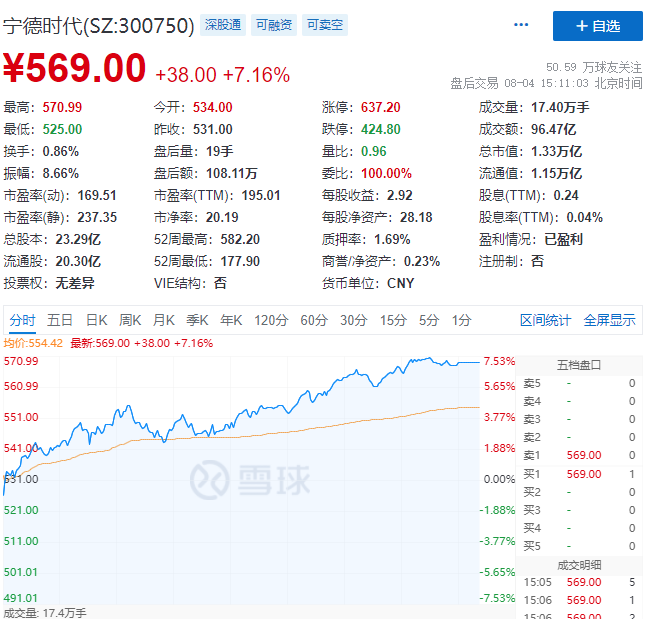Add stock to watchlist with +自选 button
This screenshot has width=656, height=619.
pyautogui.click(x=597, y=26)
